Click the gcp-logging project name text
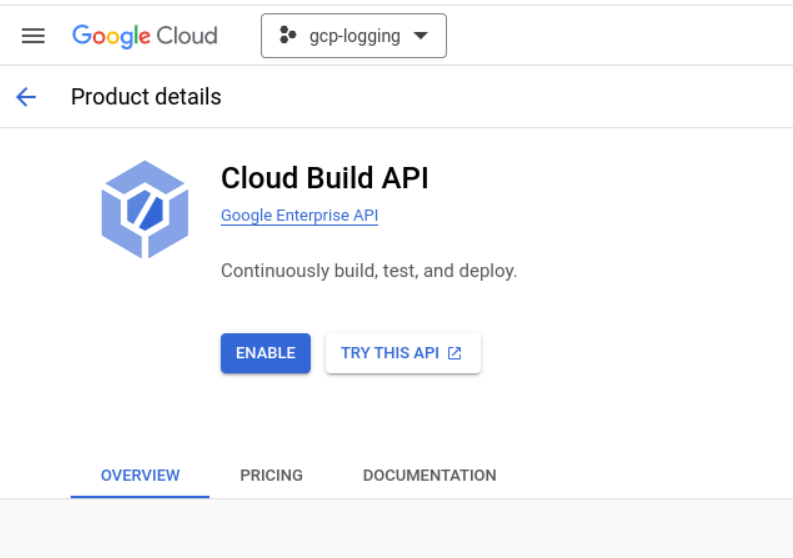Screen dimensions: 793x558 point(355,36)
